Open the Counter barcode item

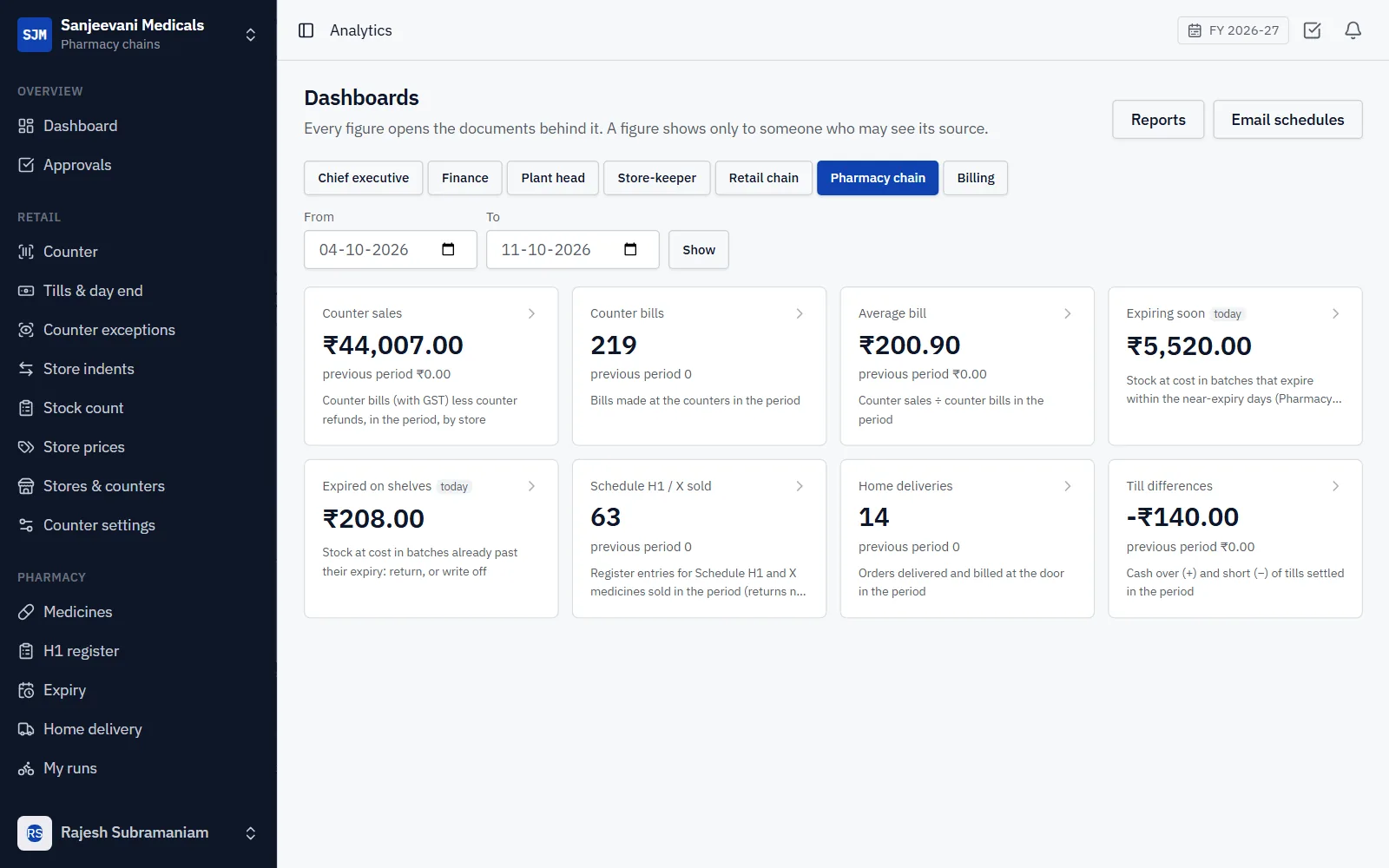(138, 252)
